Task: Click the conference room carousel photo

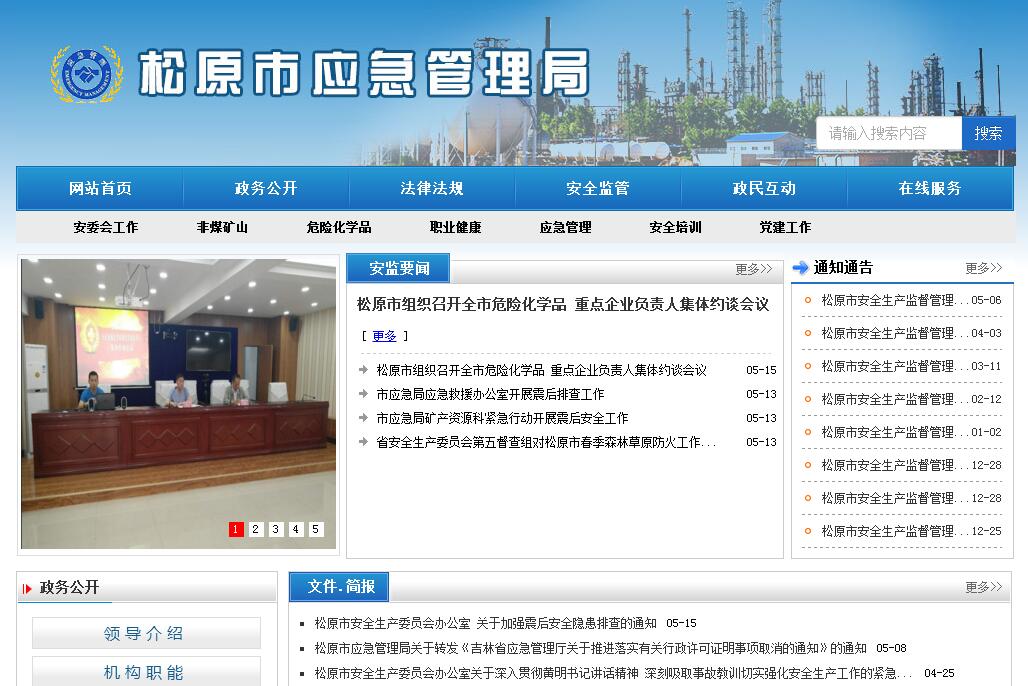Action: click(x=178, y=390)
